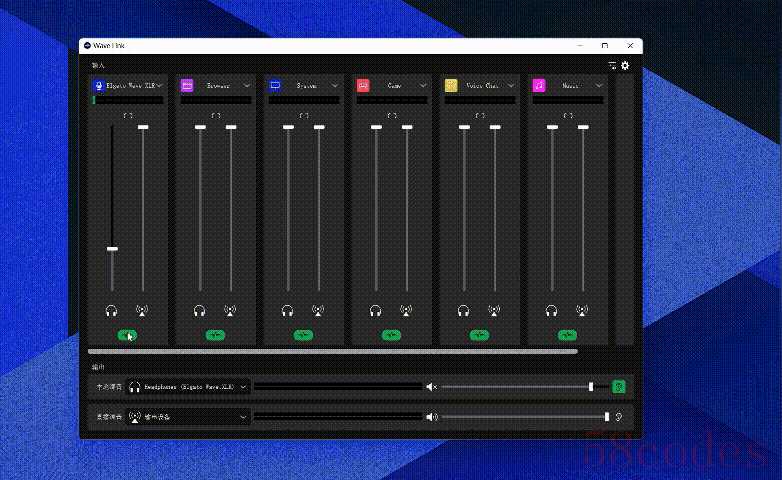The image size is (782, 480).
Task: Click the link faders icon on Voice Chat channel
Action: (480, 115)
